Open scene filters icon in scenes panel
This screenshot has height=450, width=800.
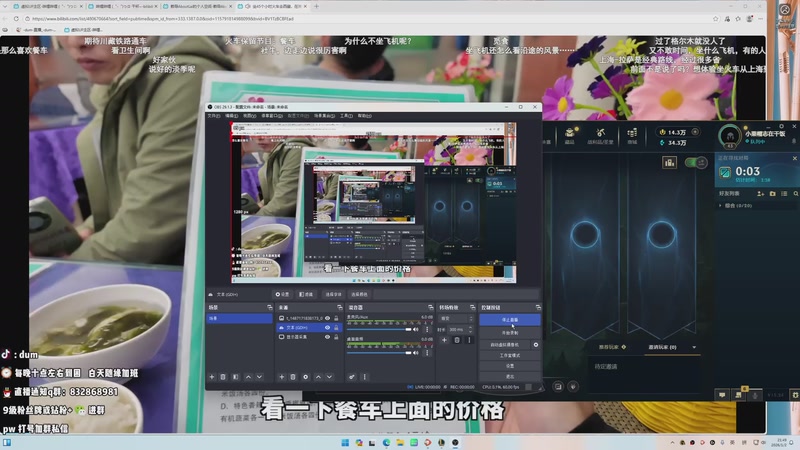pos(235,377)
